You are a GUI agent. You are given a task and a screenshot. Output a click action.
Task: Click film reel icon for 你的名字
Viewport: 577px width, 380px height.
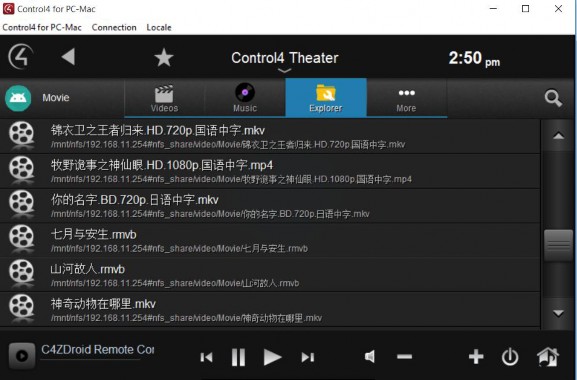(x=22, y=202)
